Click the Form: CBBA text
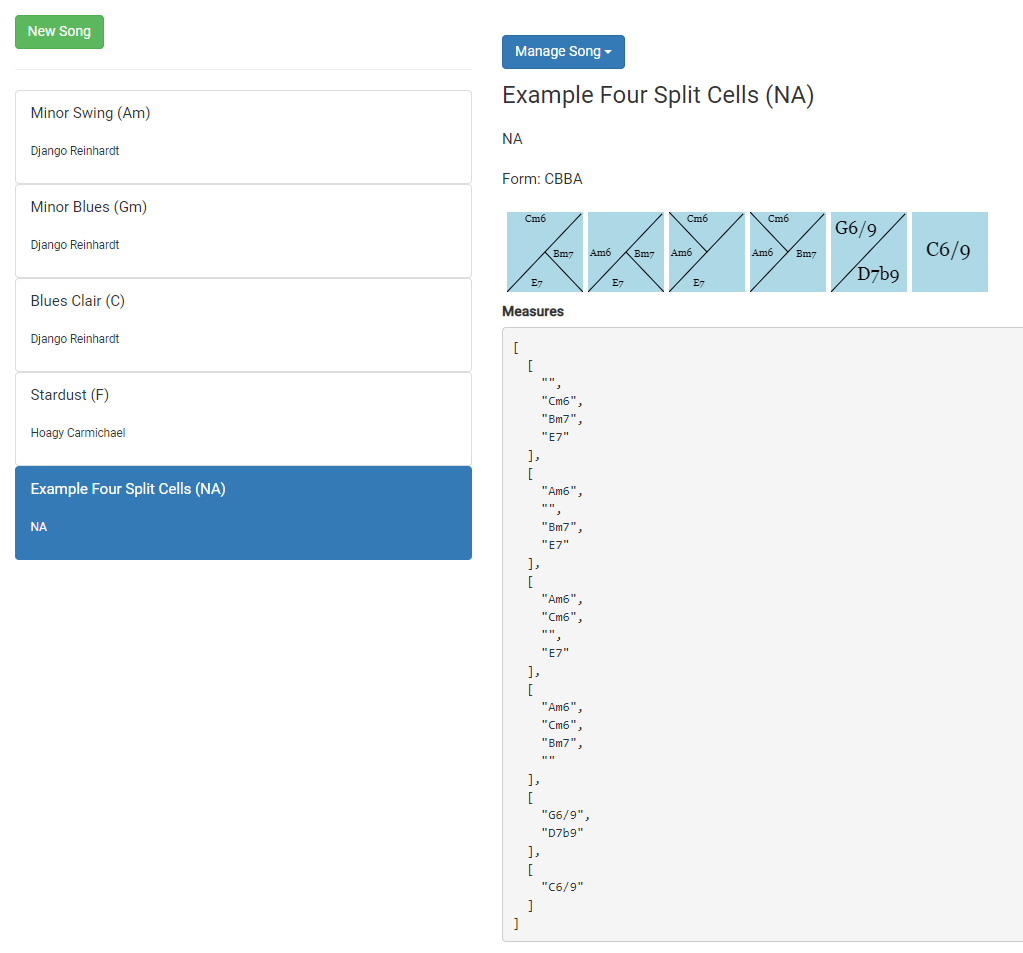The width and height of the screenshot is (1023, 953). (542, 180)
